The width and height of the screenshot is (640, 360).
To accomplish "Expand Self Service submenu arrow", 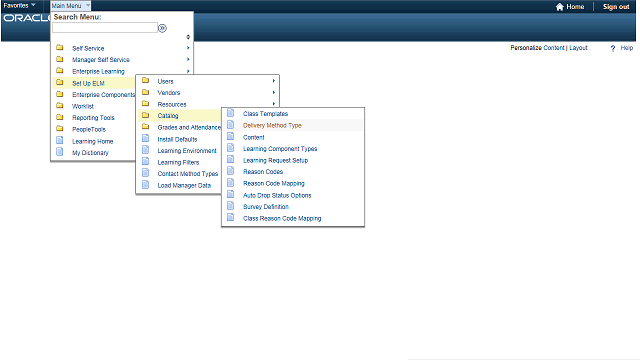I will [188, 48].
